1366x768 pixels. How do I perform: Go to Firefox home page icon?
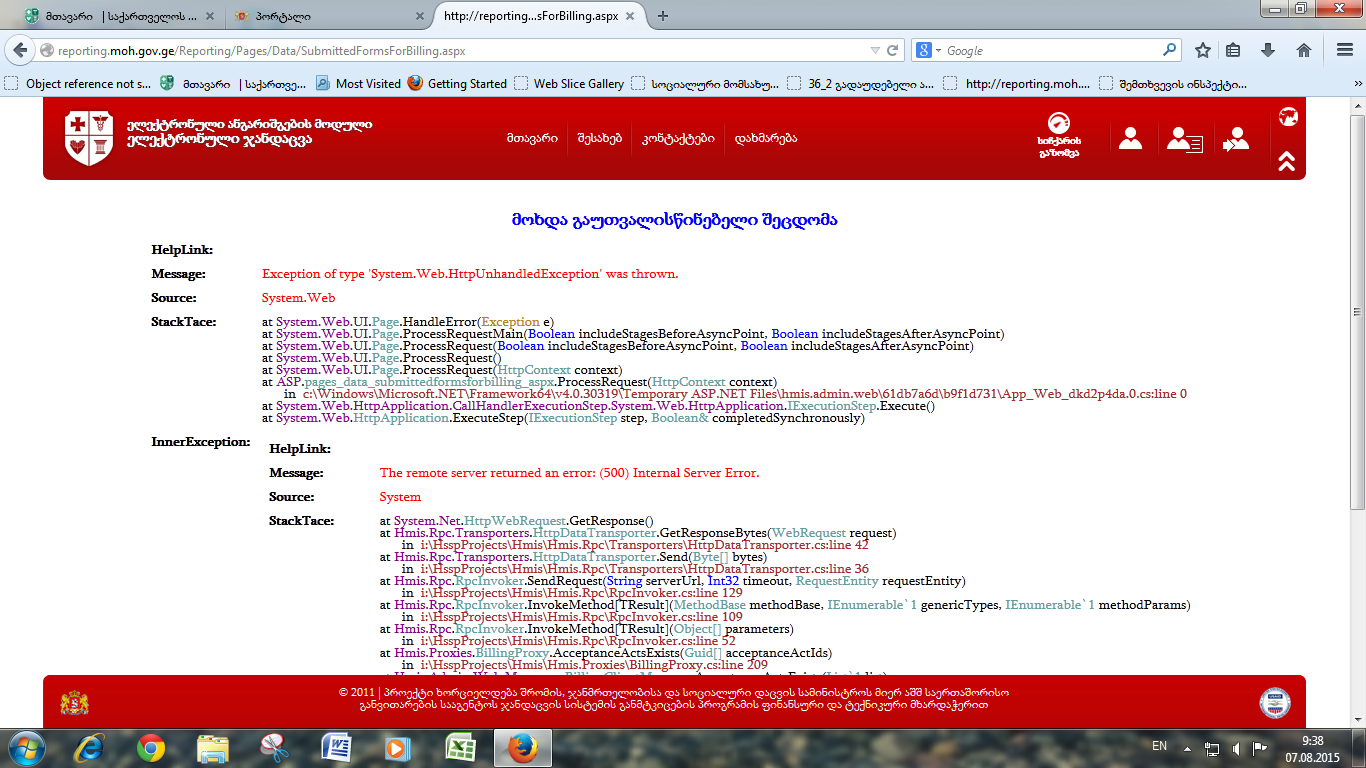coord(1304,50)
